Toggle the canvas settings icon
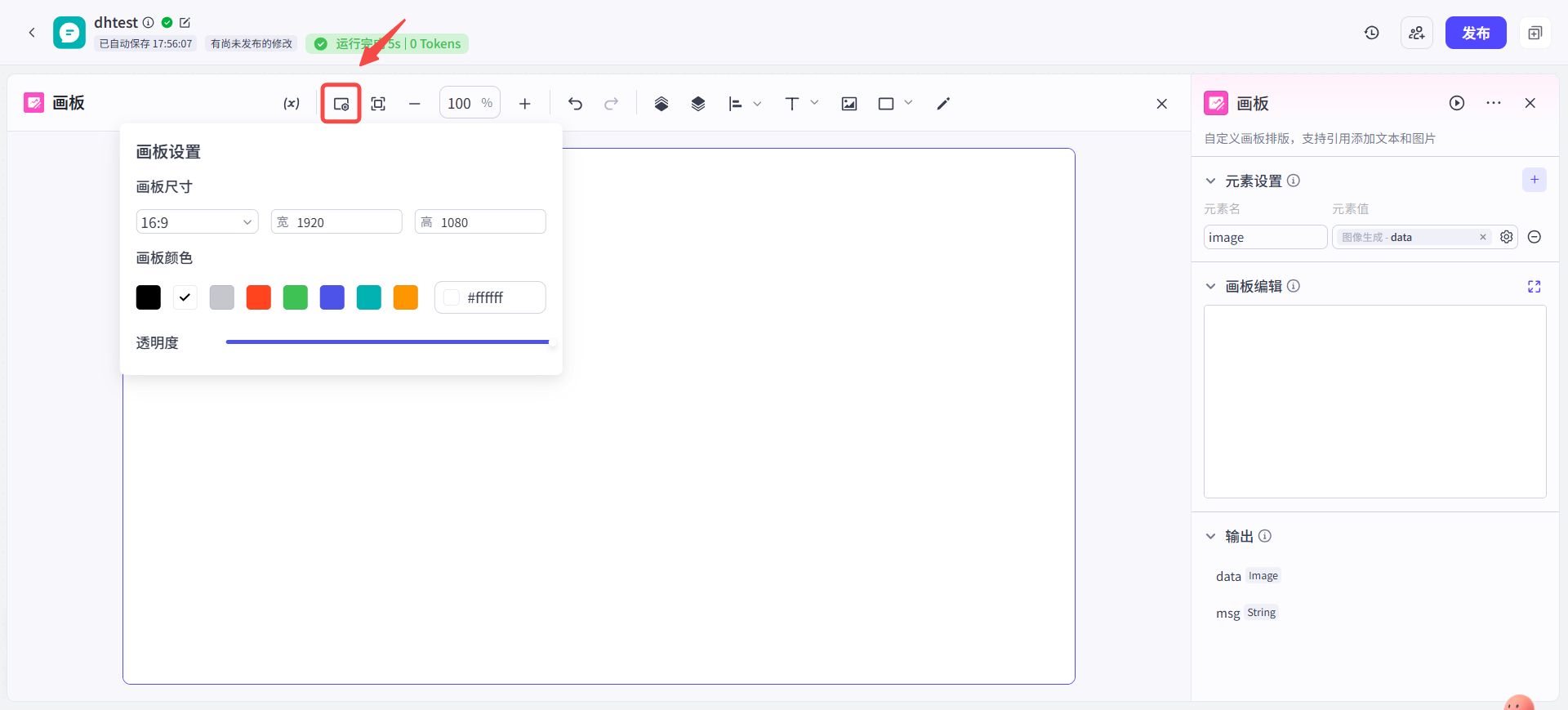The width and height of the screenshot is (1568, 710). pyautogui.click(x=341, y=104)
